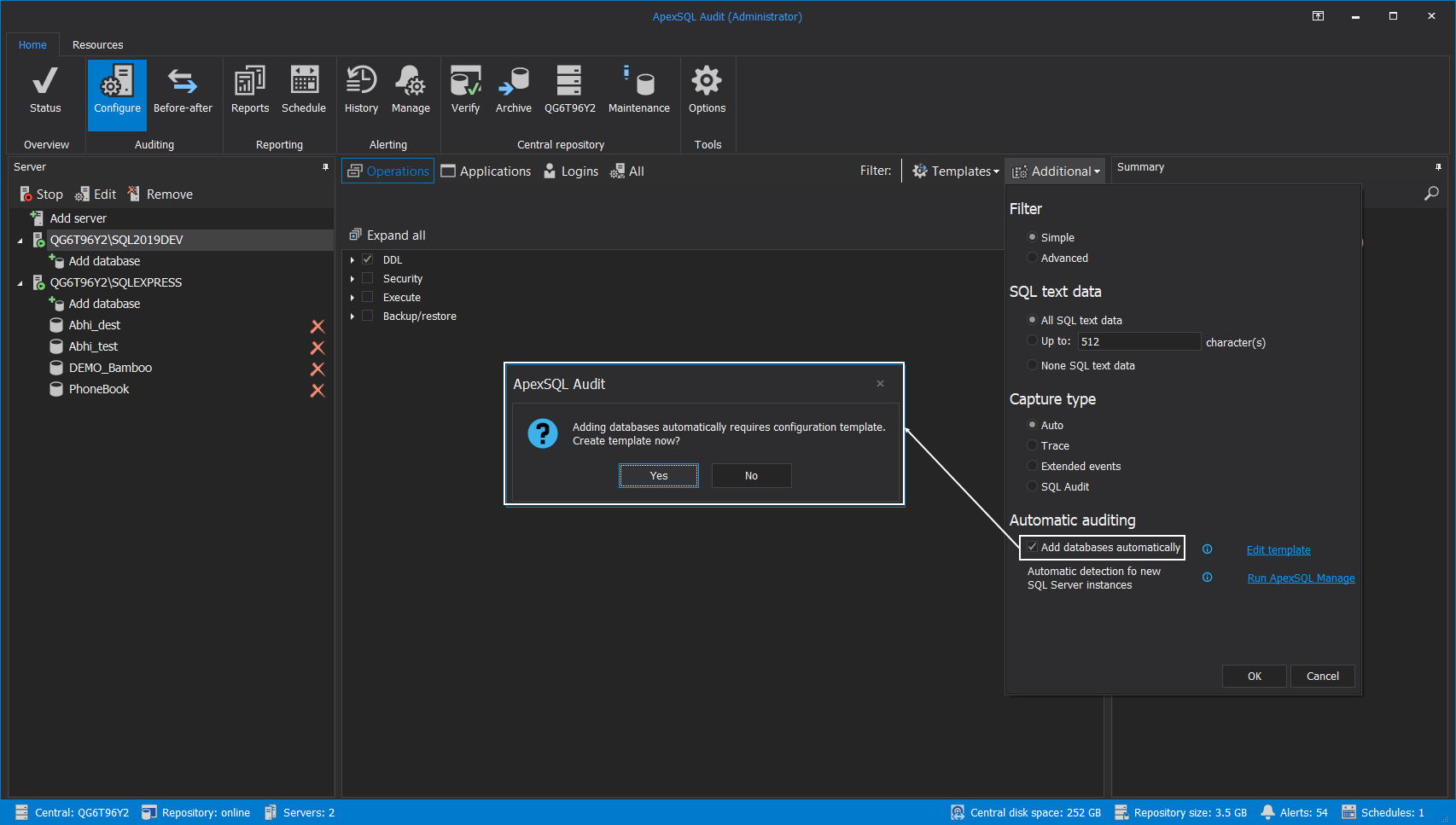This screenshot has height=825, width=1456.
Task: Switch to the Home ribbon tab
Action: (32, 45)
